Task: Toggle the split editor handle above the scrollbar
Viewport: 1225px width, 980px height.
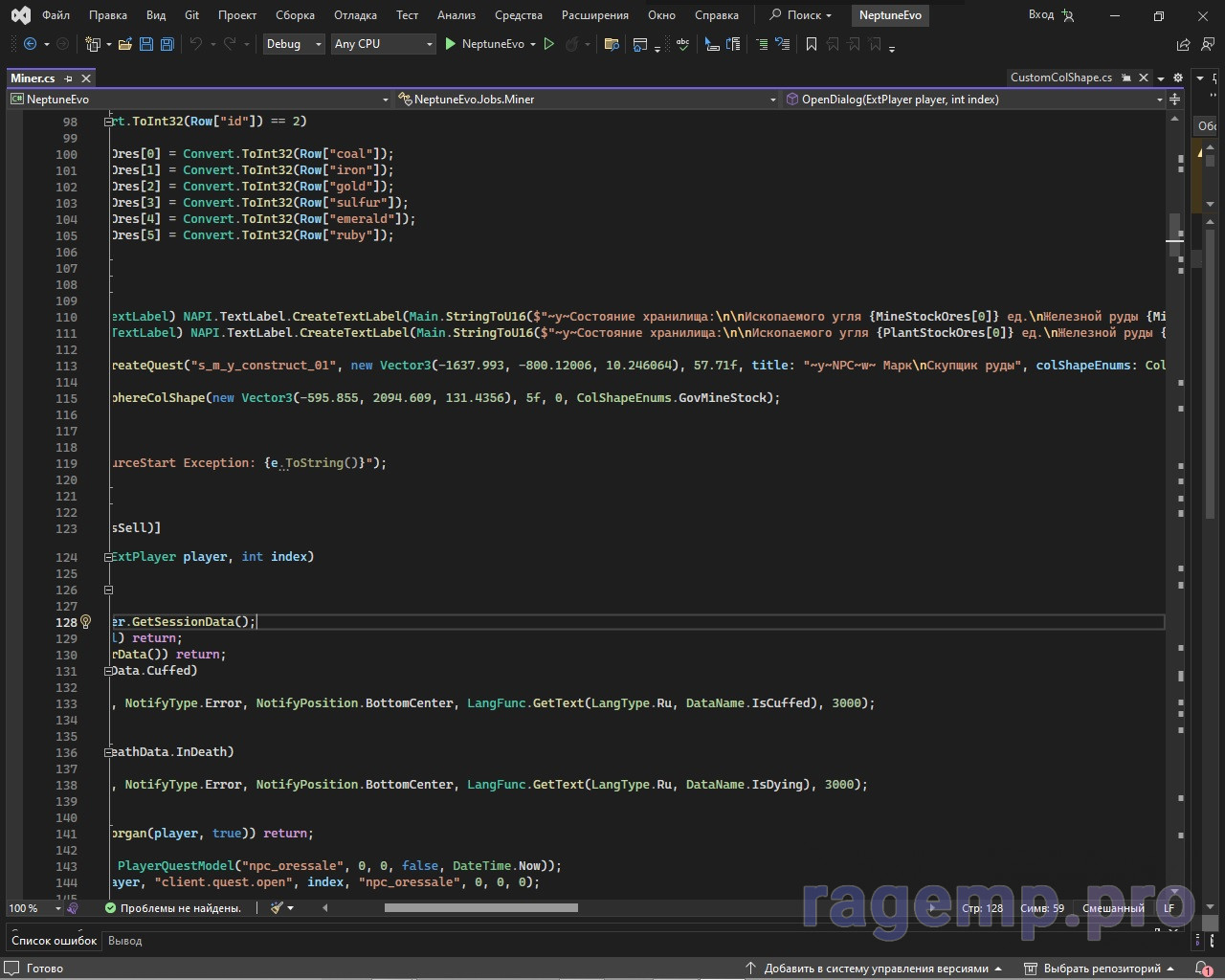Action: [x=1174, y=100]
